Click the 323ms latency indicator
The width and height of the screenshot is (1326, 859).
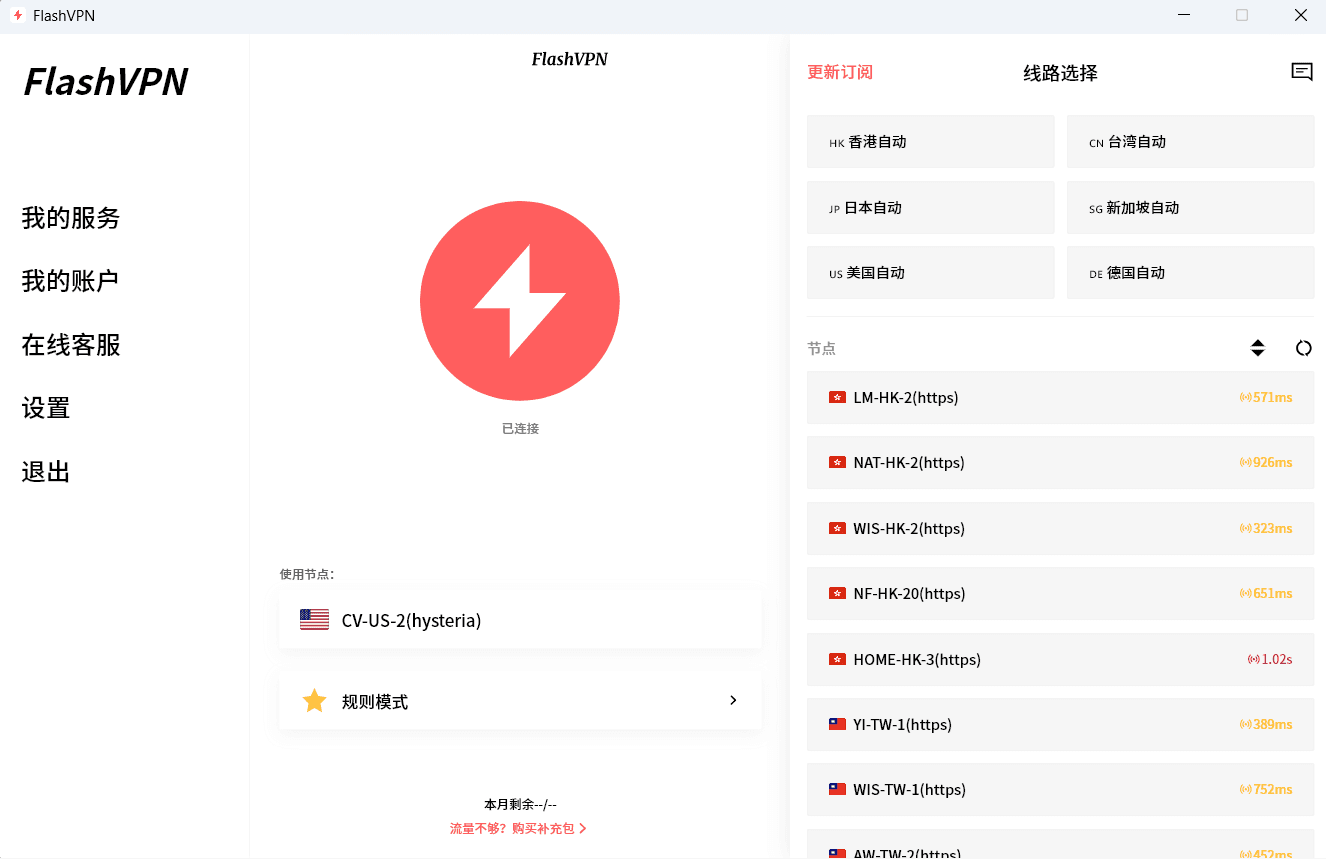pos(1266,528)
